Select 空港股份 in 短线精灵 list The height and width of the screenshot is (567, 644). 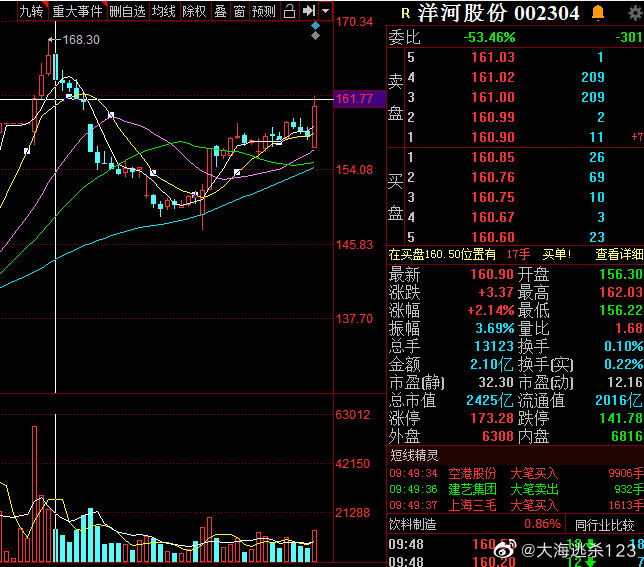pyautogui.click(x=472, y=473)
